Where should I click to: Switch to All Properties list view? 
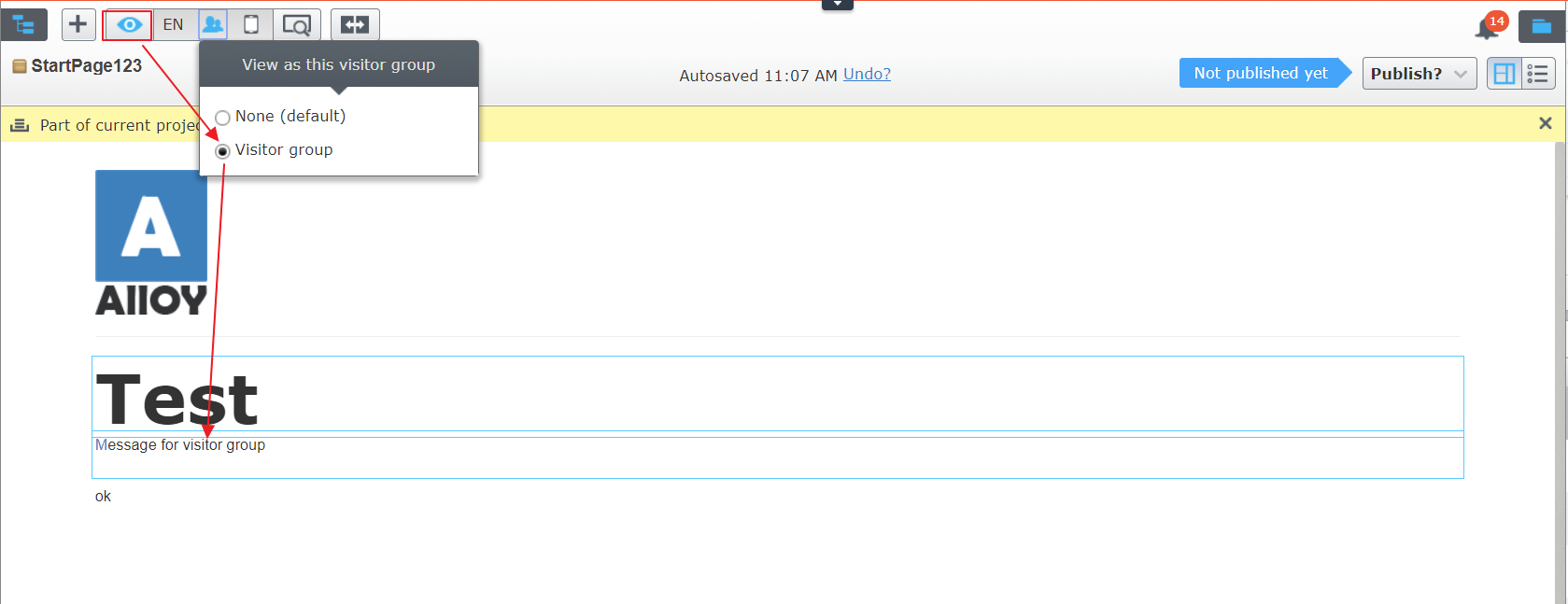1538,74
